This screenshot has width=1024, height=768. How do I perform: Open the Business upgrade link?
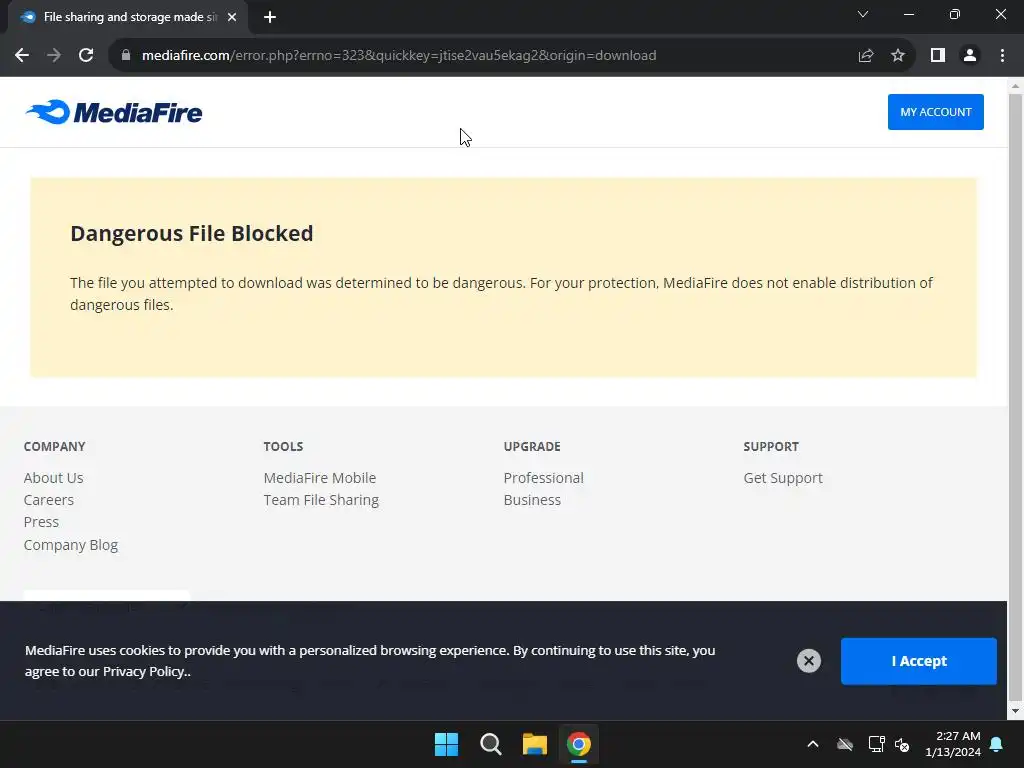click(532, 500)
